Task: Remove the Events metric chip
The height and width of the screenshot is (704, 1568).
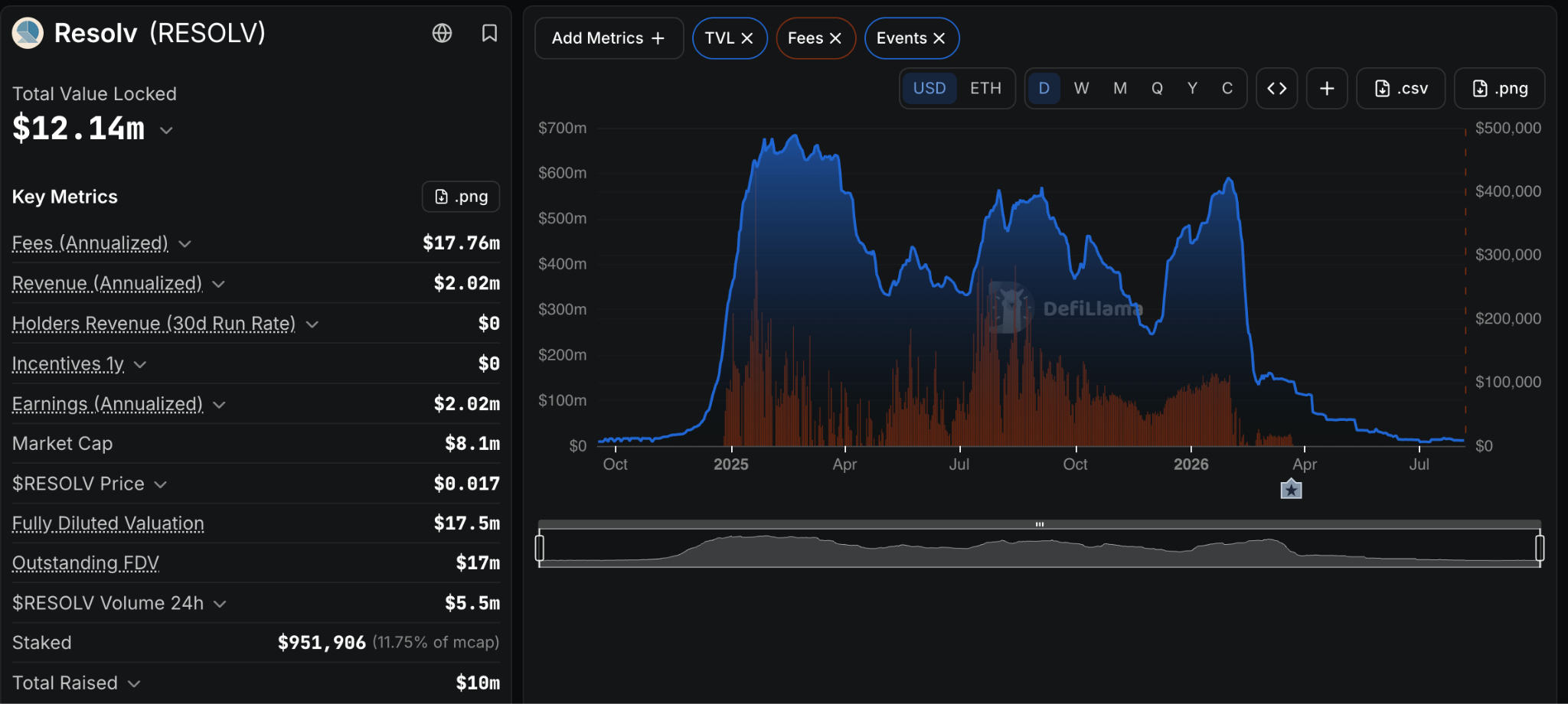Action: [x=939, y=38]
